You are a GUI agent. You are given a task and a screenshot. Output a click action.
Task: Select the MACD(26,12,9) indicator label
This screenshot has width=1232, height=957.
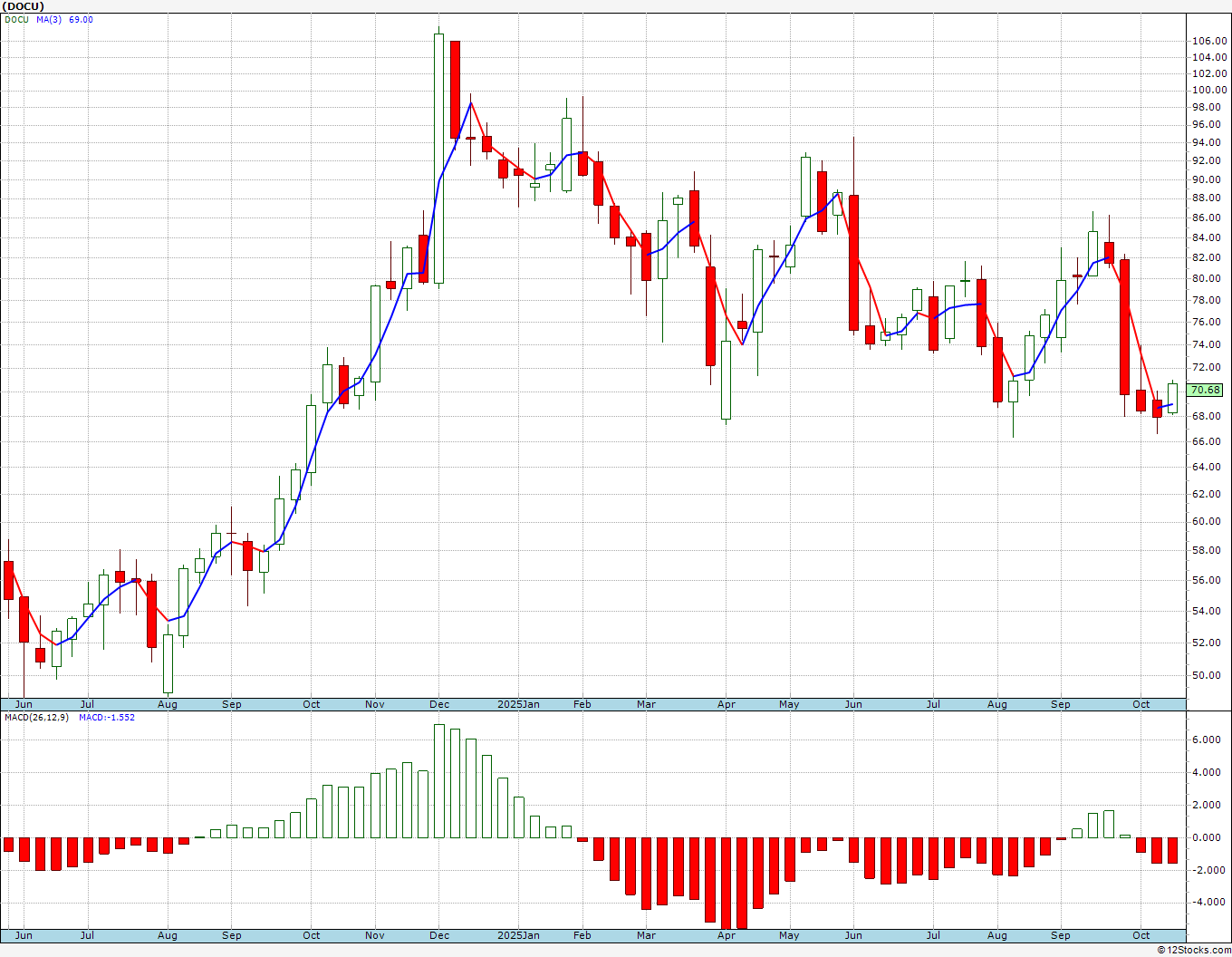pos(36,717)
